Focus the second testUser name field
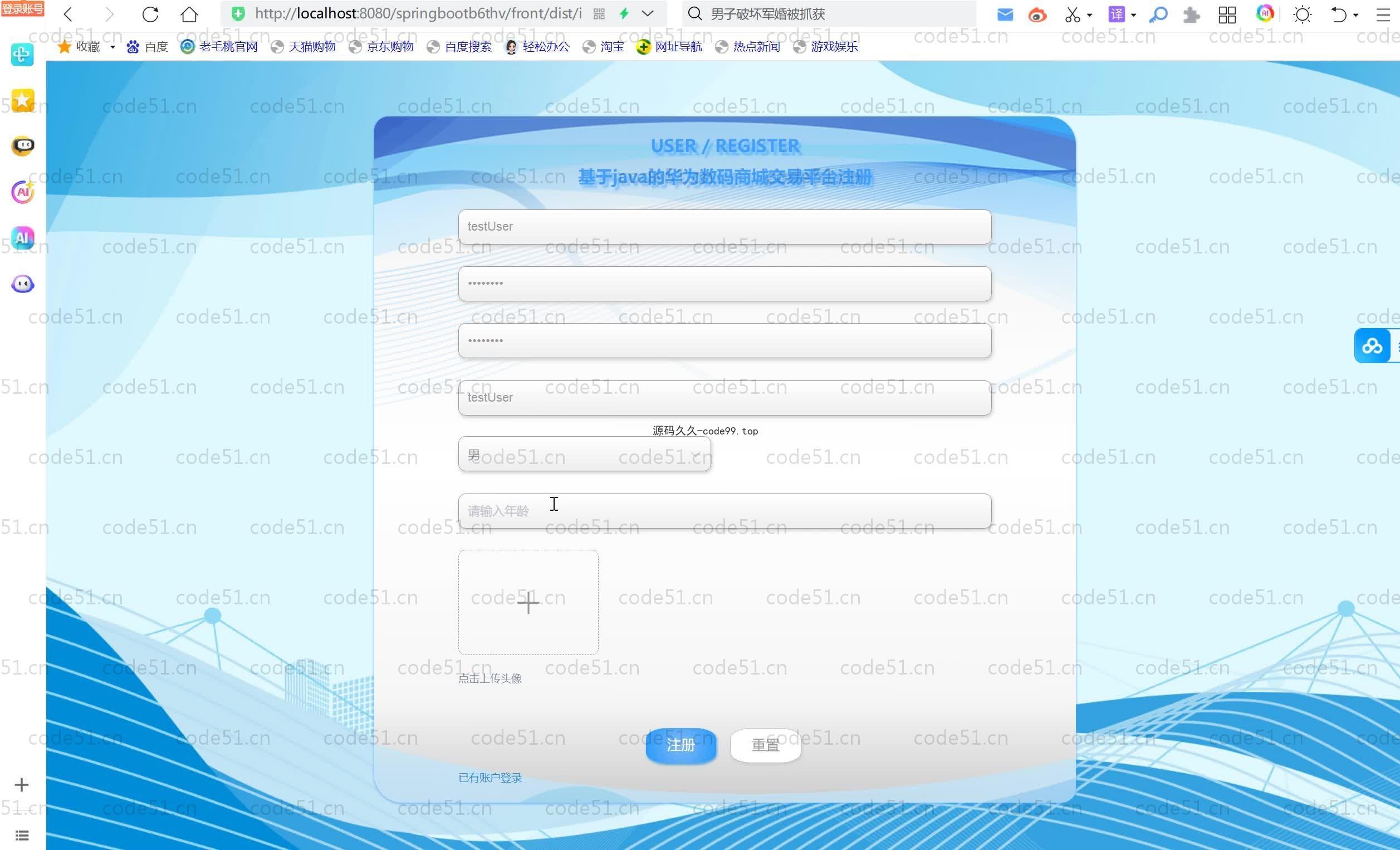1400x850 pixels. click(725, 398)
